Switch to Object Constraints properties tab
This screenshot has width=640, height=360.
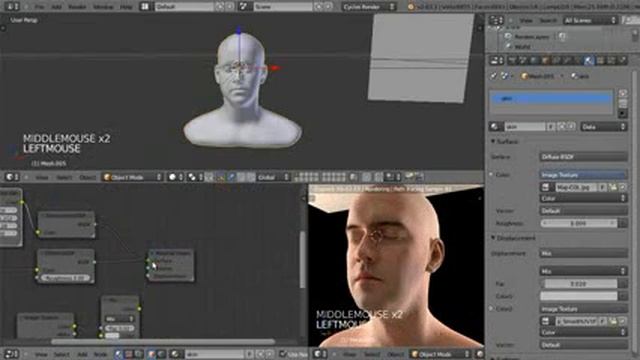coord(556,60)
